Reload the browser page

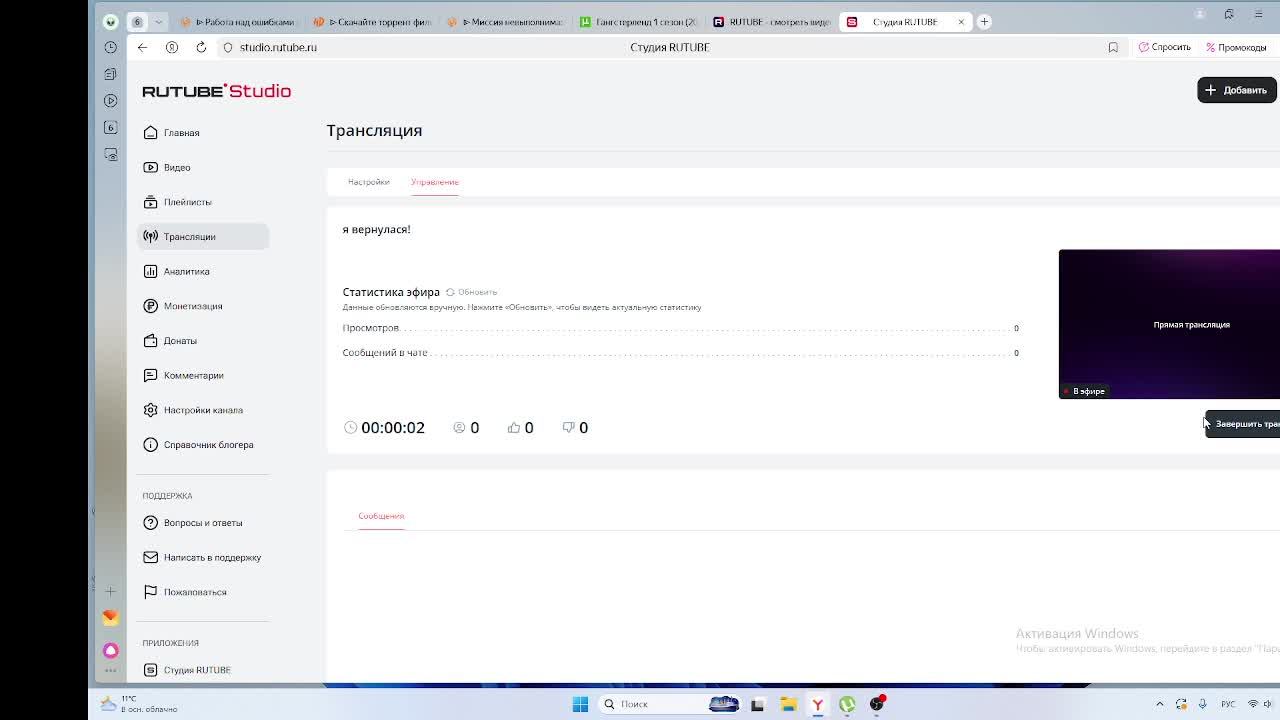tap(201, 47)
